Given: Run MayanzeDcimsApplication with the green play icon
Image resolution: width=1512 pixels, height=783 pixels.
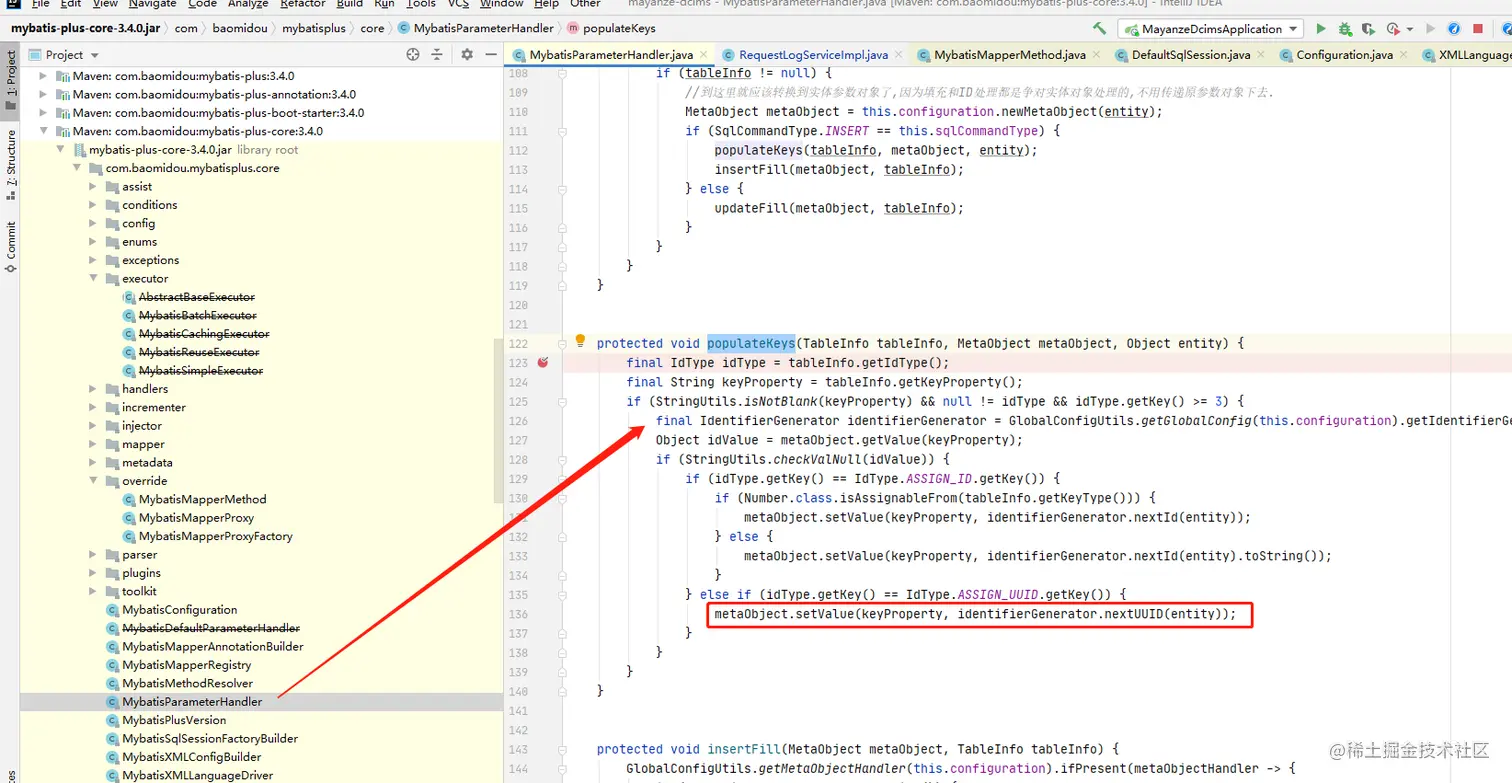Looking at the screenshot, I should (x=1321, y=29).
